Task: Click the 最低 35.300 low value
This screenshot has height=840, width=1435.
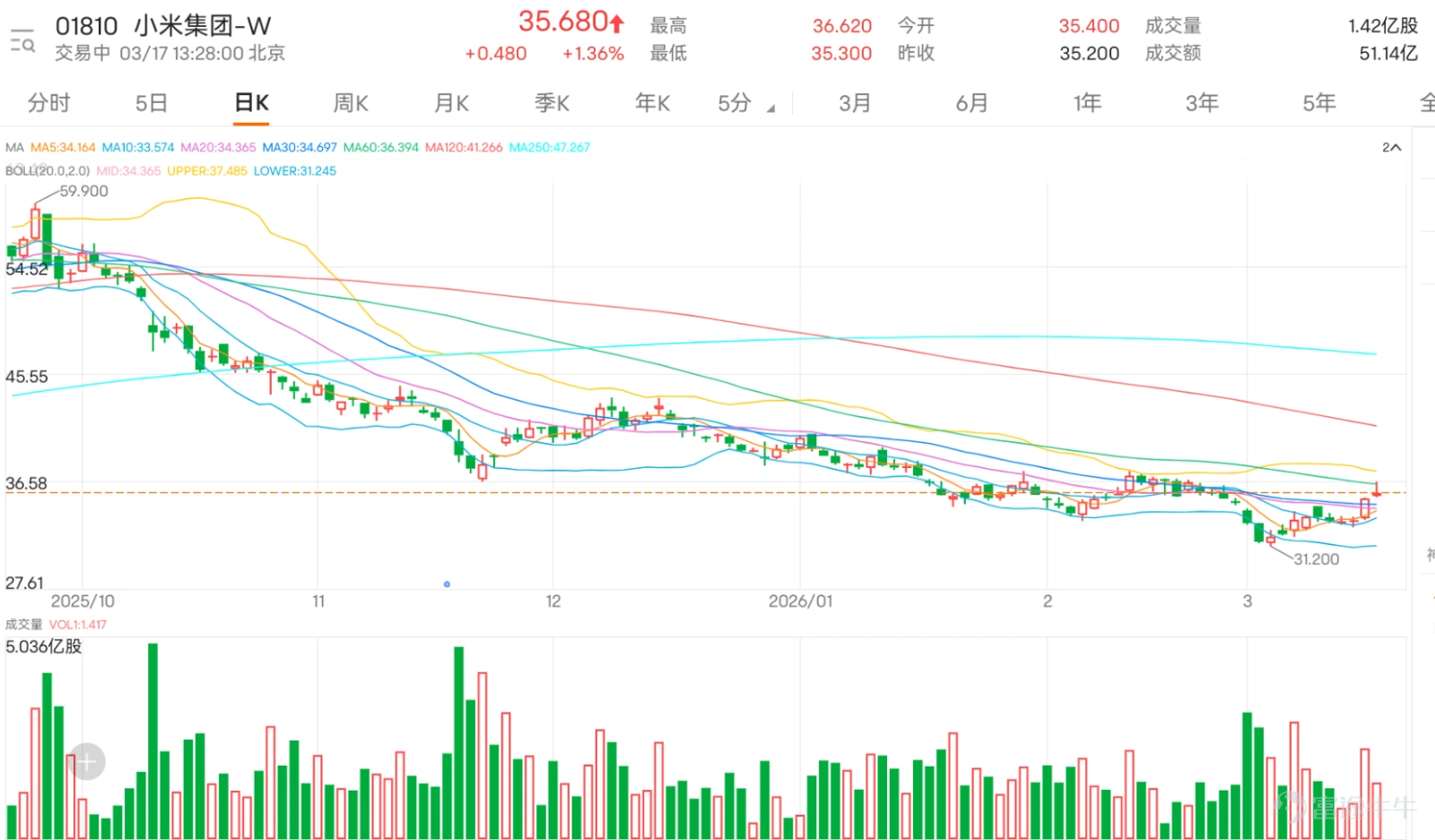Action: [841, 54]
